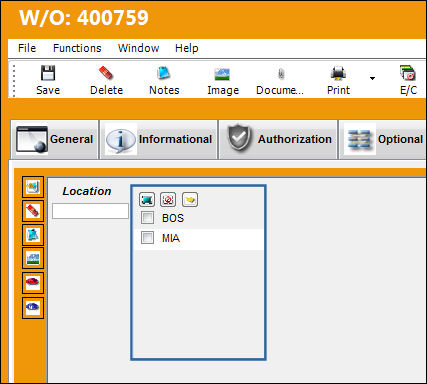Check the MIA location checkbox
This screenshot has width=427, height=384.
point(147,238)
